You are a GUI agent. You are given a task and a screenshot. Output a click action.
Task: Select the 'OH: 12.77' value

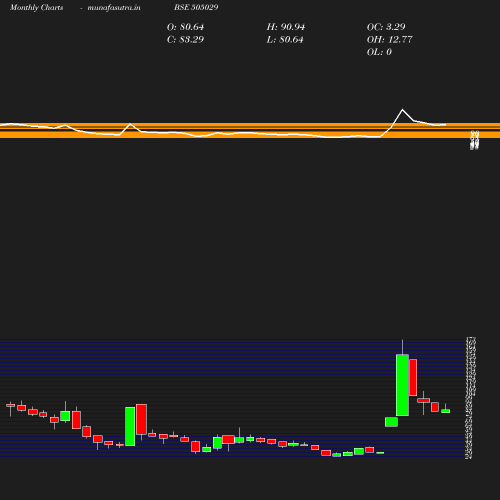pyautogui.click(x=390, y=40)
